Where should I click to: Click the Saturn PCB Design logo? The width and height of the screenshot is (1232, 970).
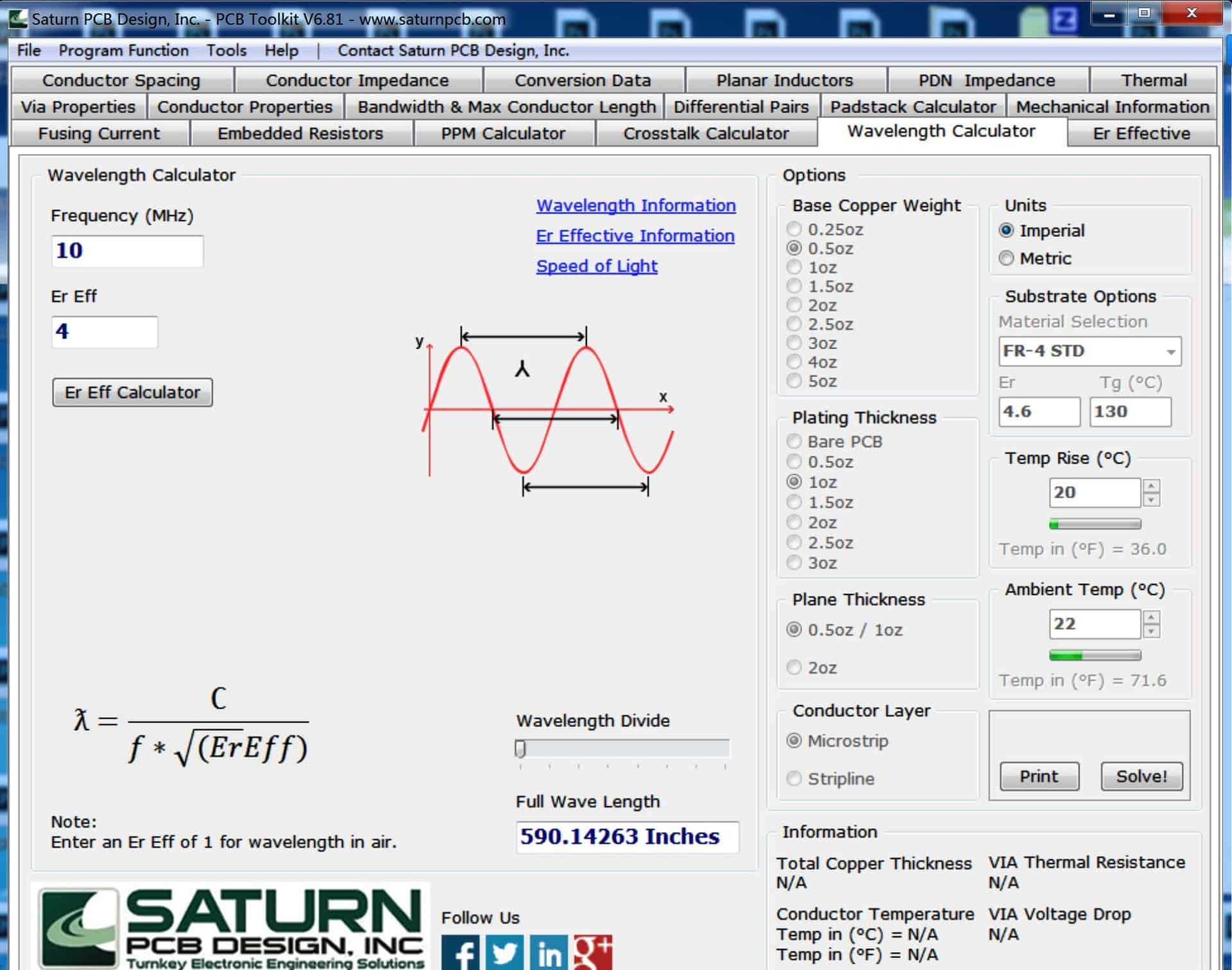click(x=231, y=927)
